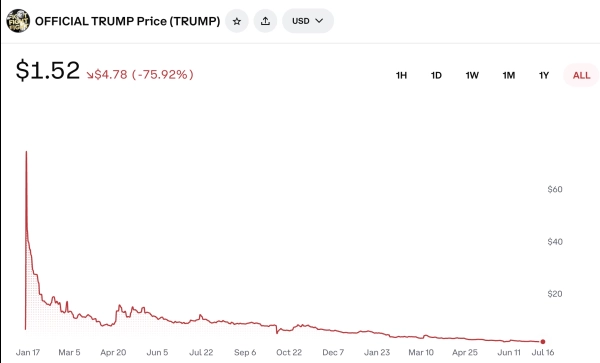Choose the 1Y chart range

click(x=544, y=75)
